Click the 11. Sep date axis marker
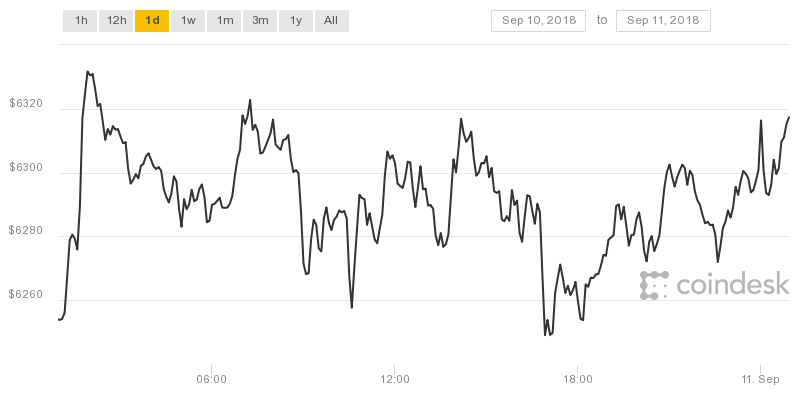 [x=760, y=380]
